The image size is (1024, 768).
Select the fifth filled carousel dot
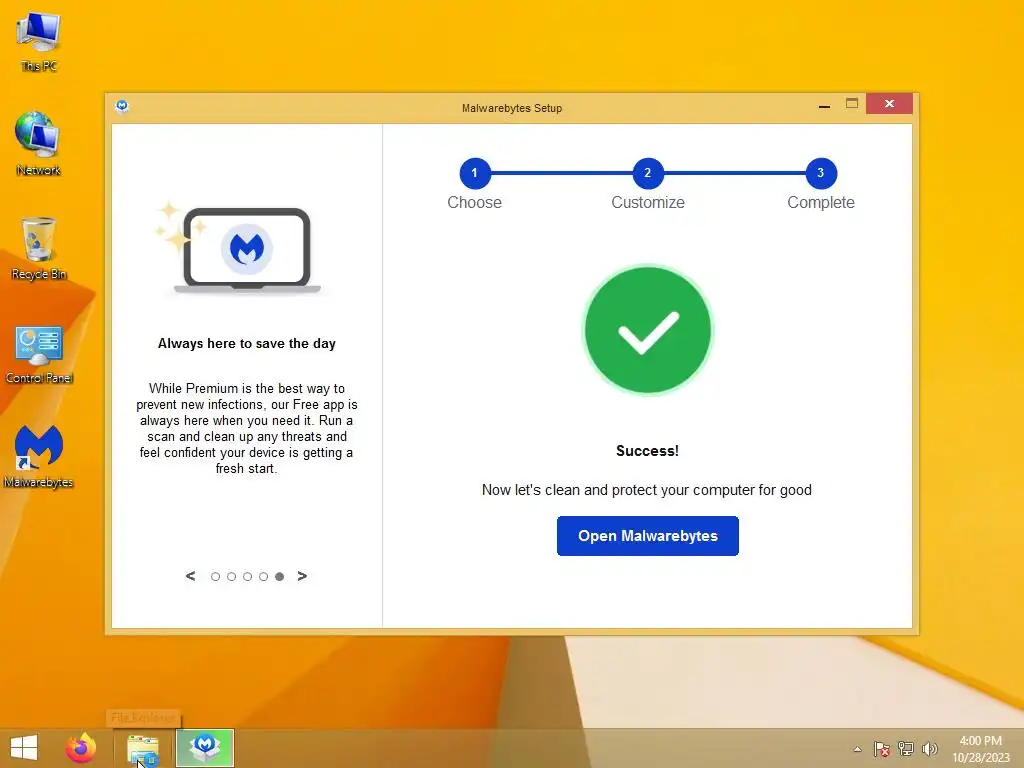pos(280,577)
